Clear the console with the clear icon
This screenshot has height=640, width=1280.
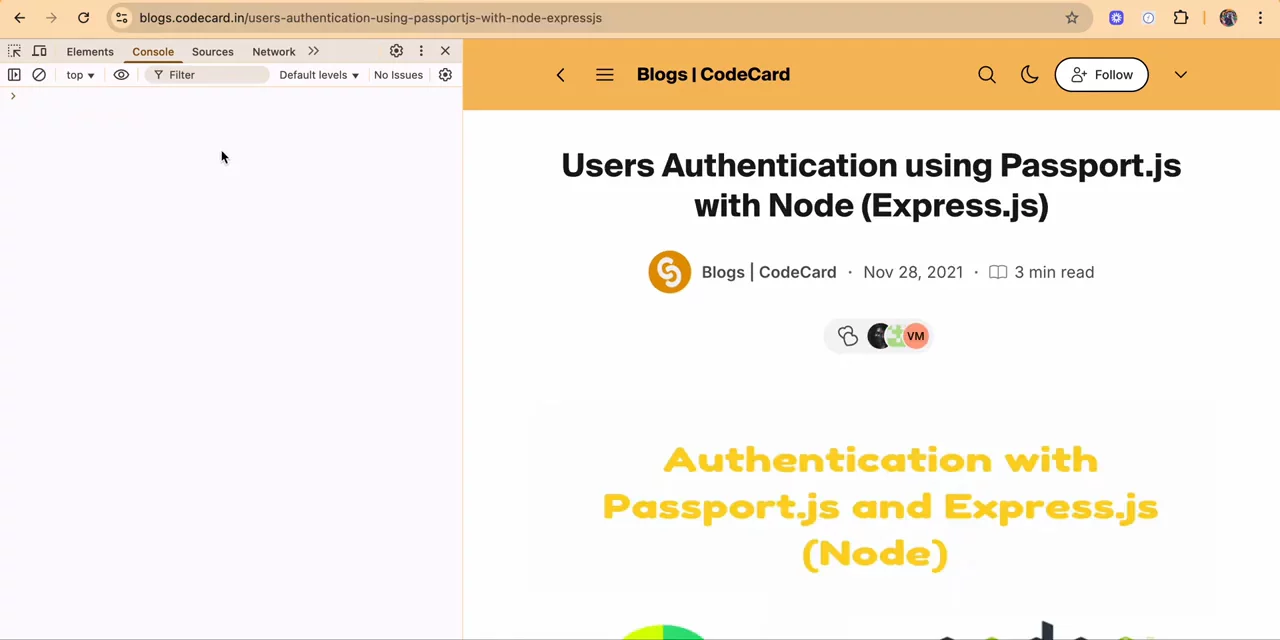point(39,75)
